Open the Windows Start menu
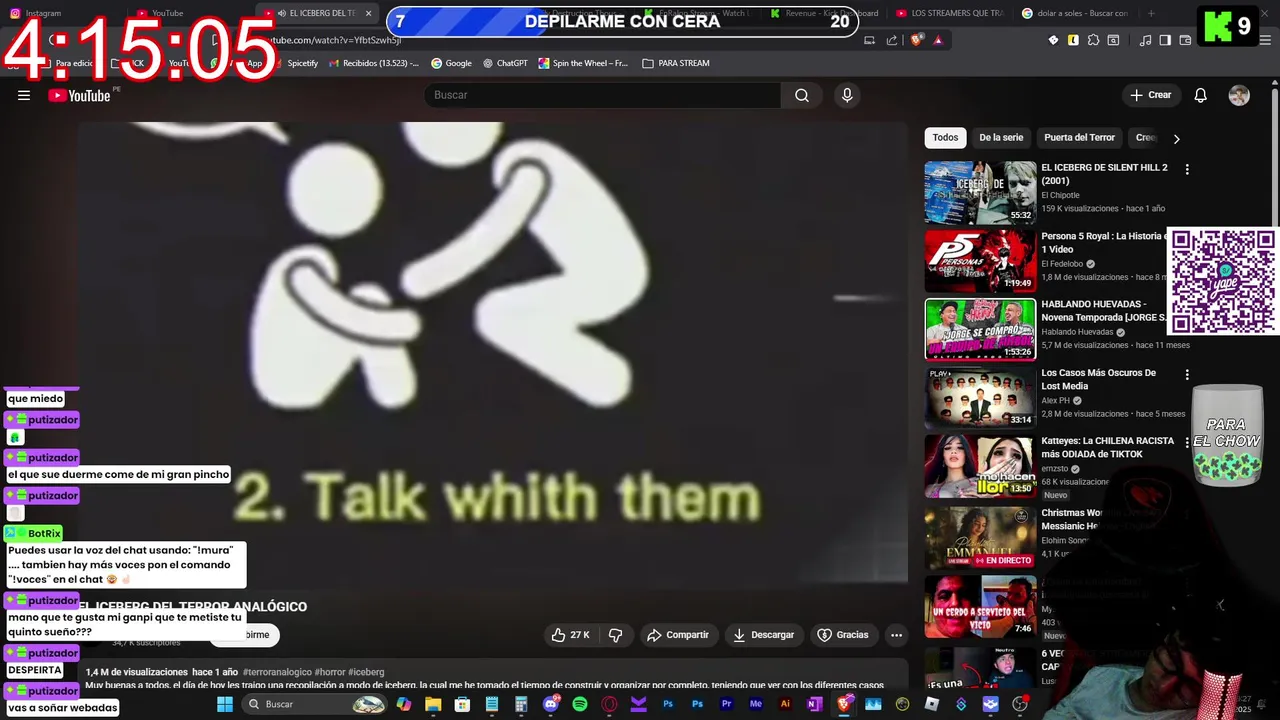 pyautogui.click(x=225, y=704)
